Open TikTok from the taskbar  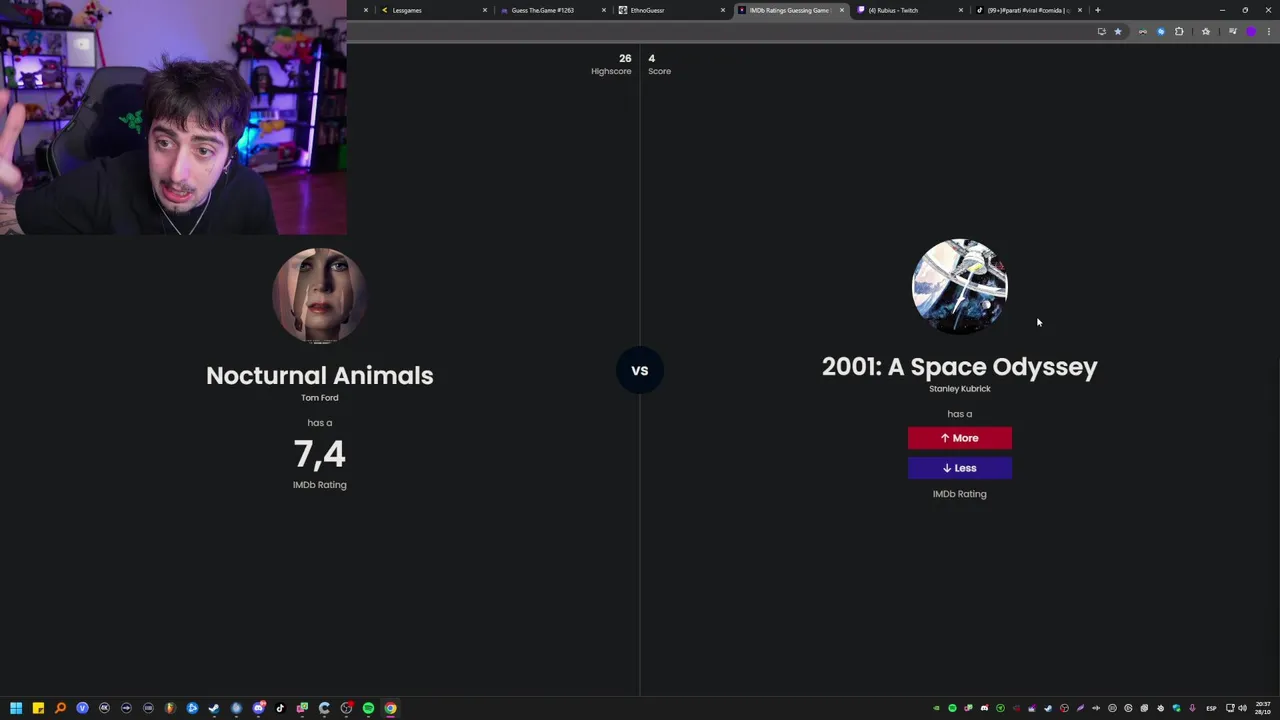click(x=280, y=708)
